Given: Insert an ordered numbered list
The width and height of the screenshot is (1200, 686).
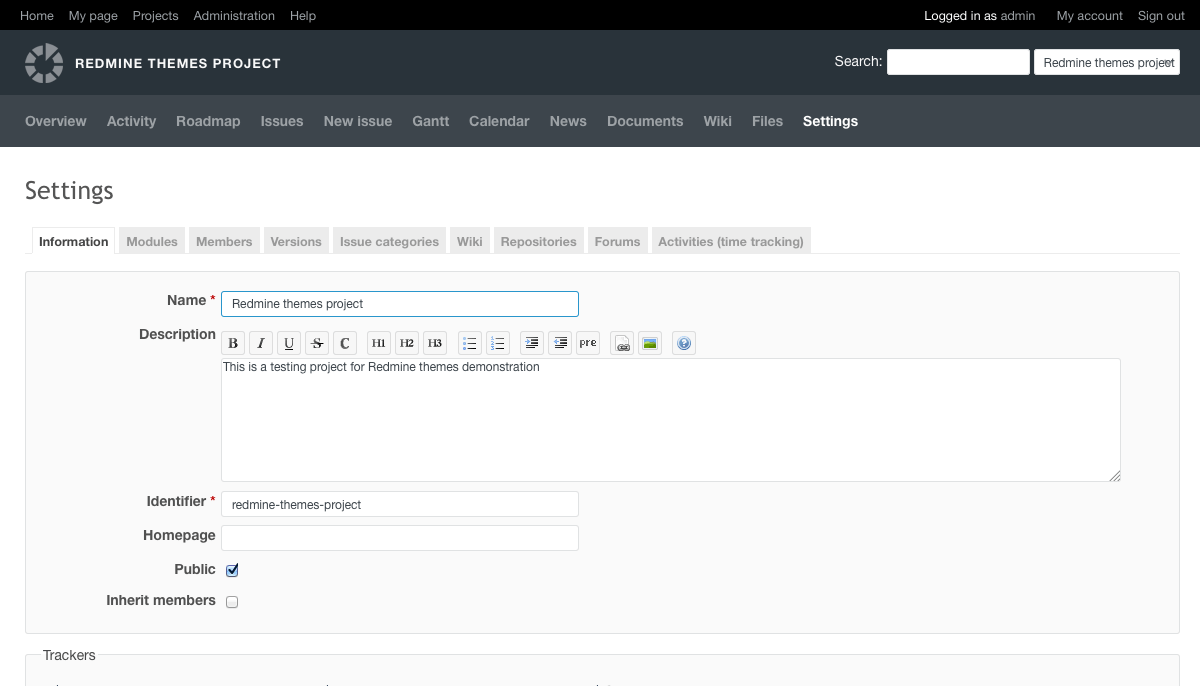Looking at the screenshot, I should click(498, 343).
